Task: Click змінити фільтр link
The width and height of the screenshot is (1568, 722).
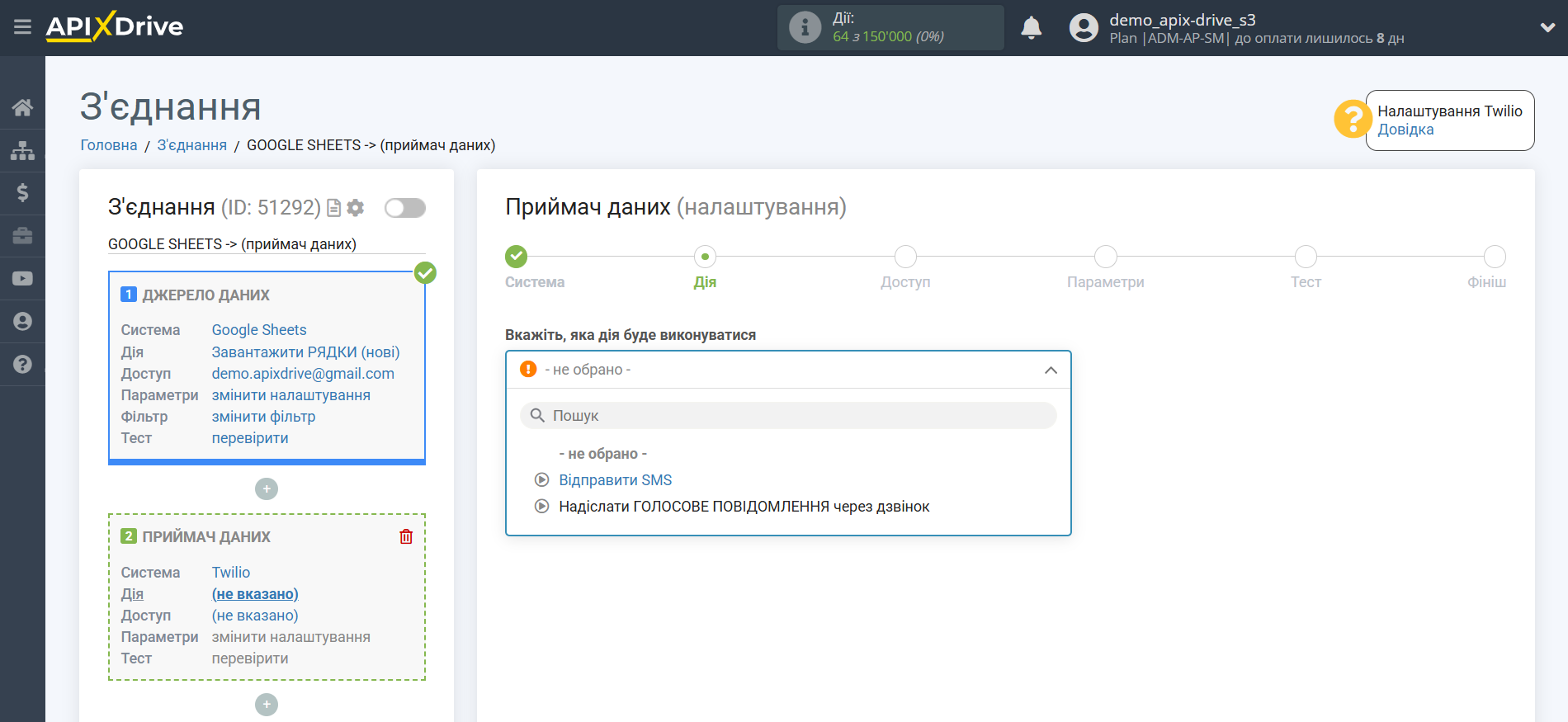Action: pos(263,417)
